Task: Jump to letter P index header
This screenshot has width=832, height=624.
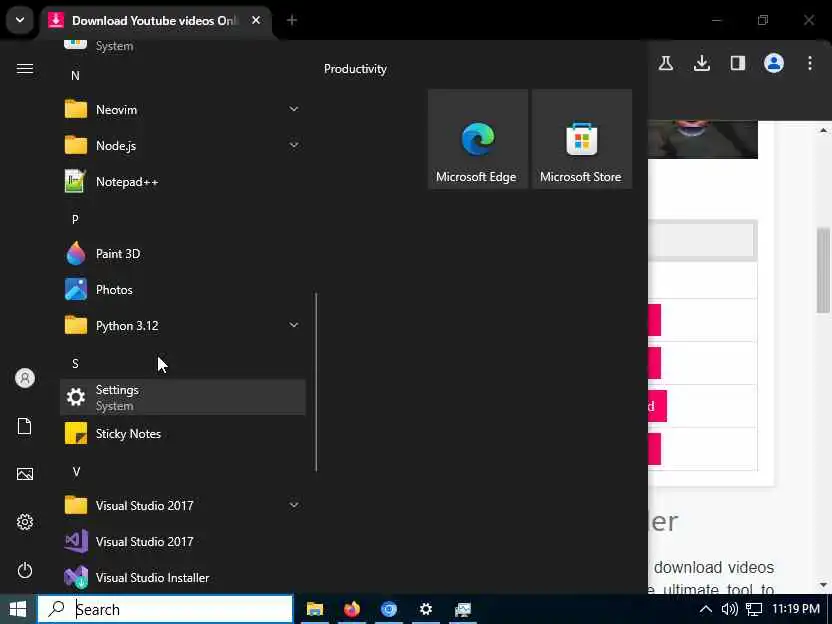Action: (75, 219)
